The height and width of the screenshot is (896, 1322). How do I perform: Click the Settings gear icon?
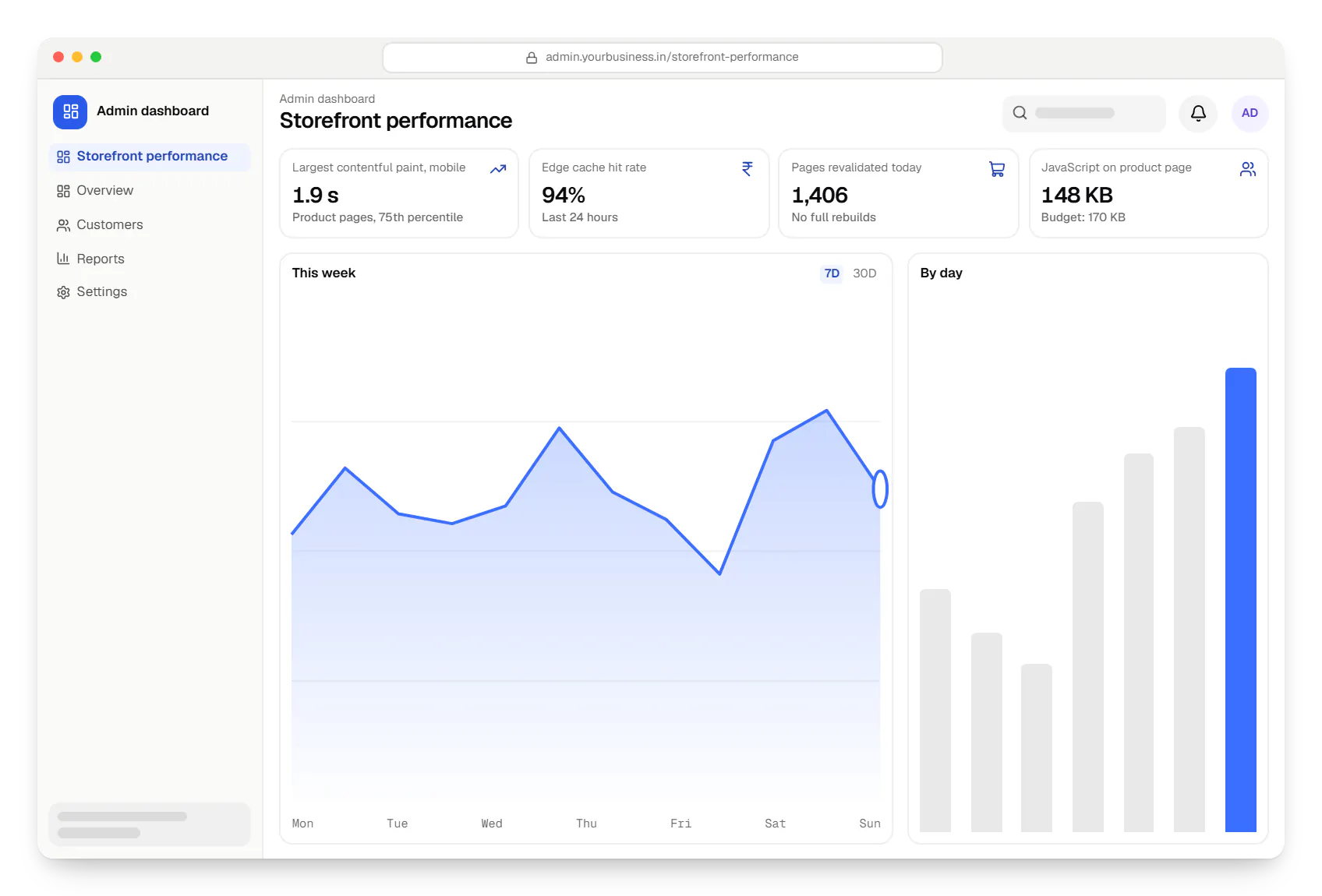(x=63, y=292)
